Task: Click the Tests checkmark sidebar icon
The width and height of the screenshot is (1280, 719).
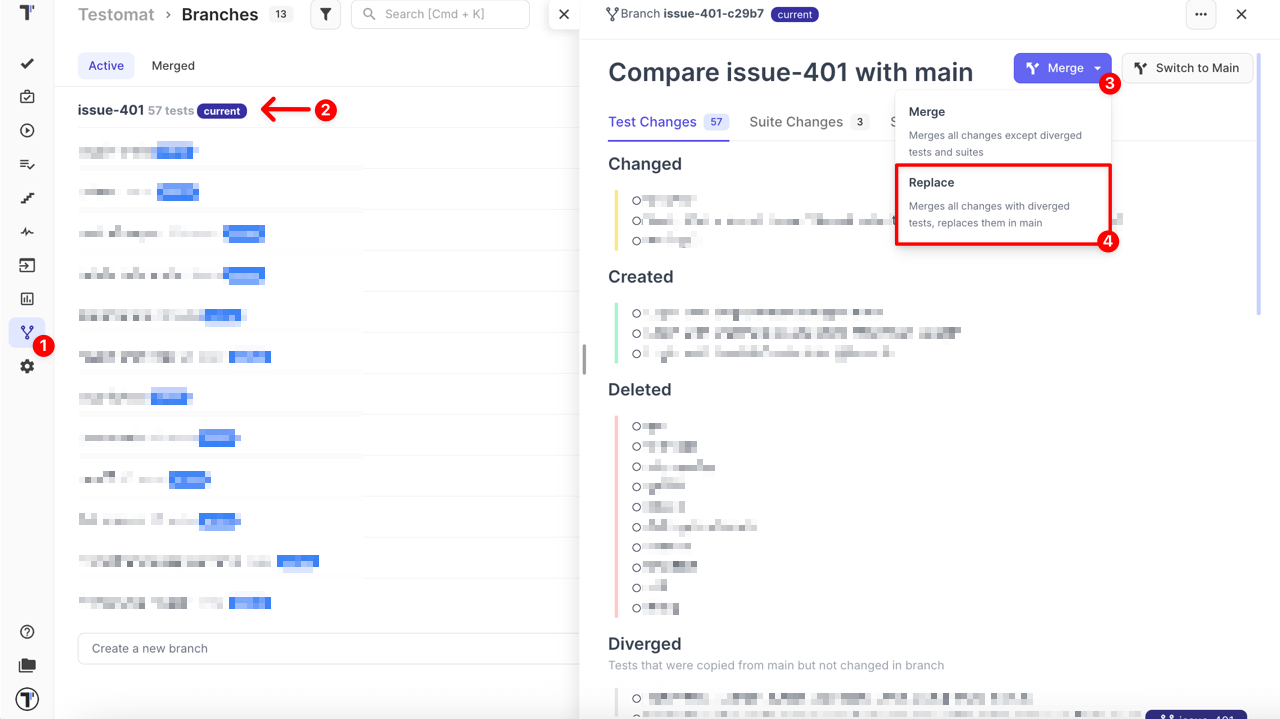Action: tap(27, 64)
